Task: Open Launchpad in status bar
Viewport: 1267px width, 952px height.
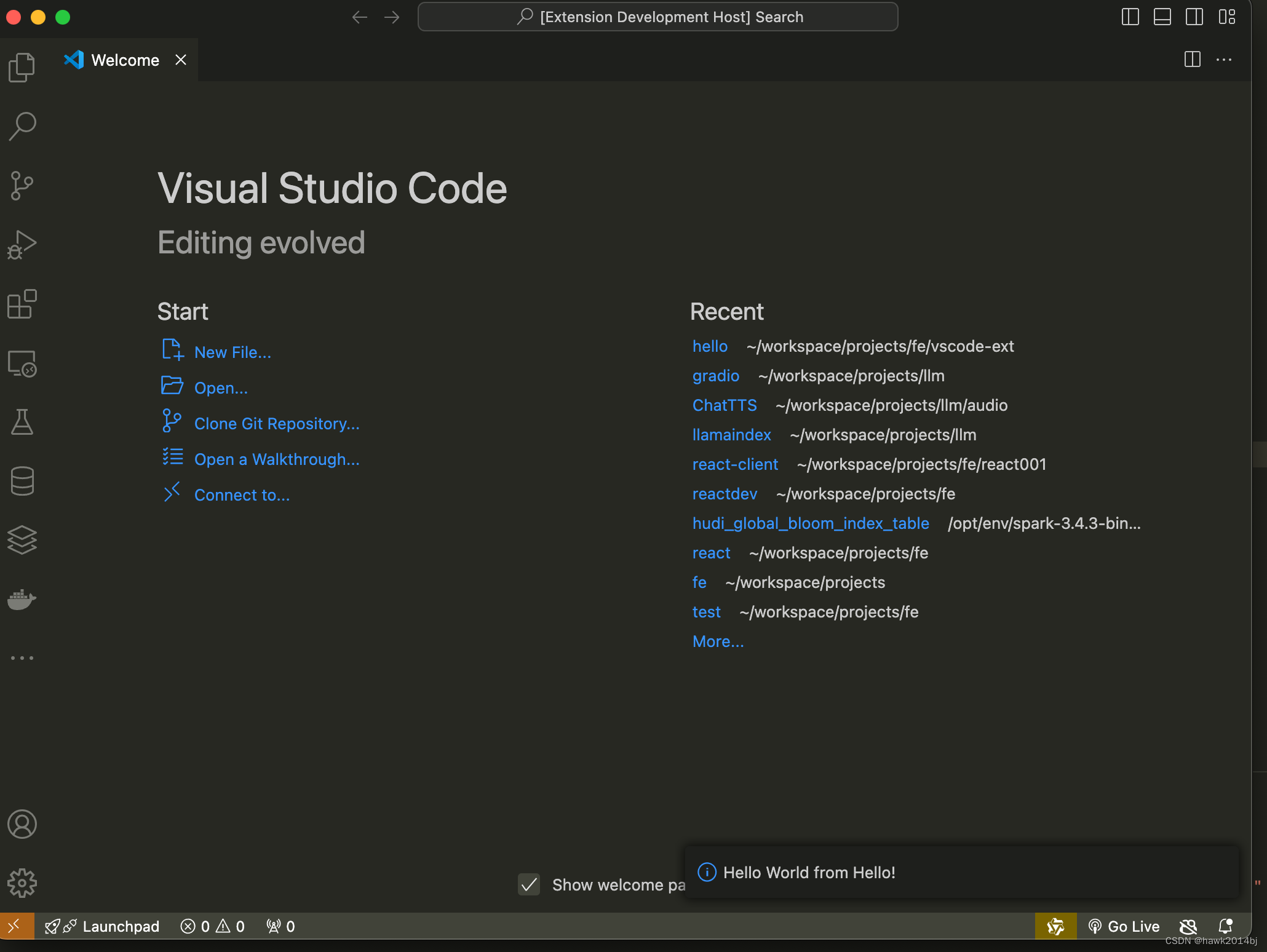Action: (103, 926)
